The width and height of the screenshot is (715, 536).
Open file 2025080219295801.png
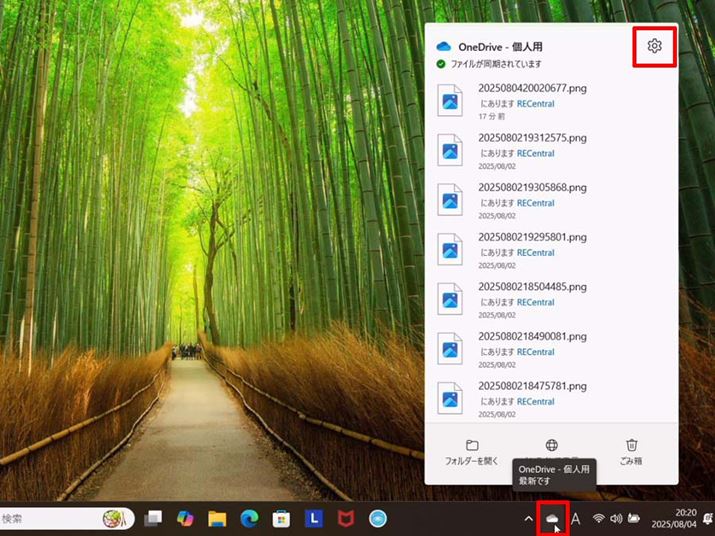532,237
